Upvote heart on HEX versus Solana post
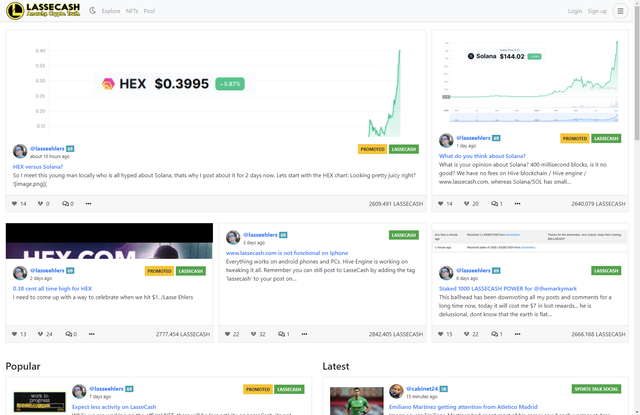This screenshot has width=640, height=415. tap(14, 203)
